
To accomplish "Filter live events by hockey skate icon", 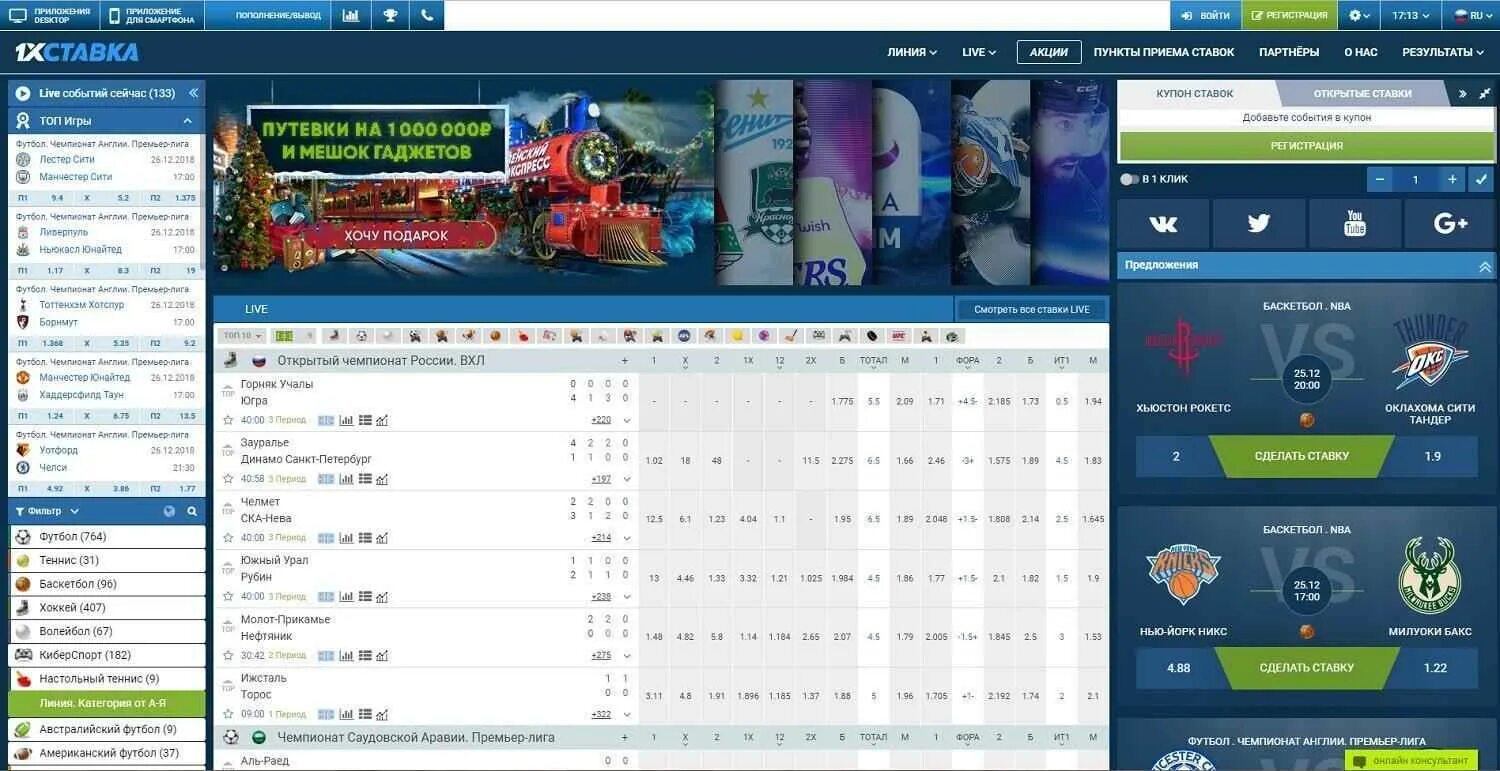I will pos(333,336).
